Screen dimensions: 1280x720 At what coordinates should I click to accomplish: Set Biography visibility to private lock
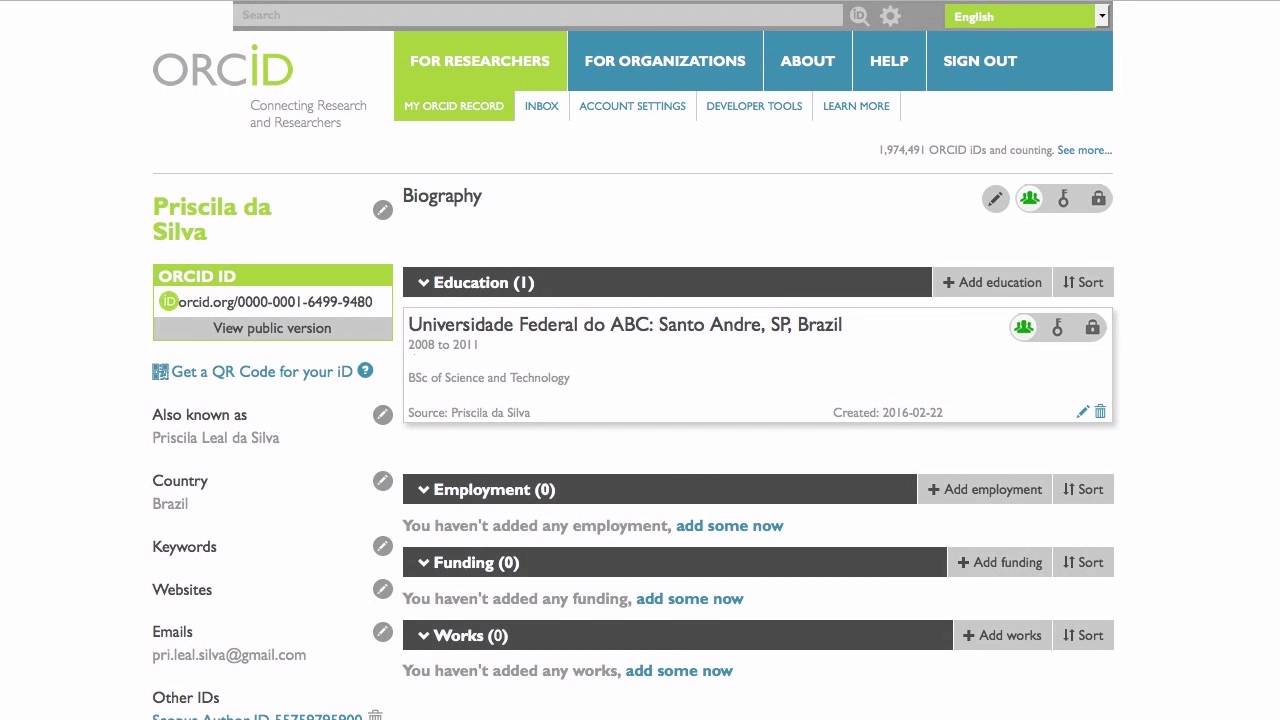pos(1098,199)
